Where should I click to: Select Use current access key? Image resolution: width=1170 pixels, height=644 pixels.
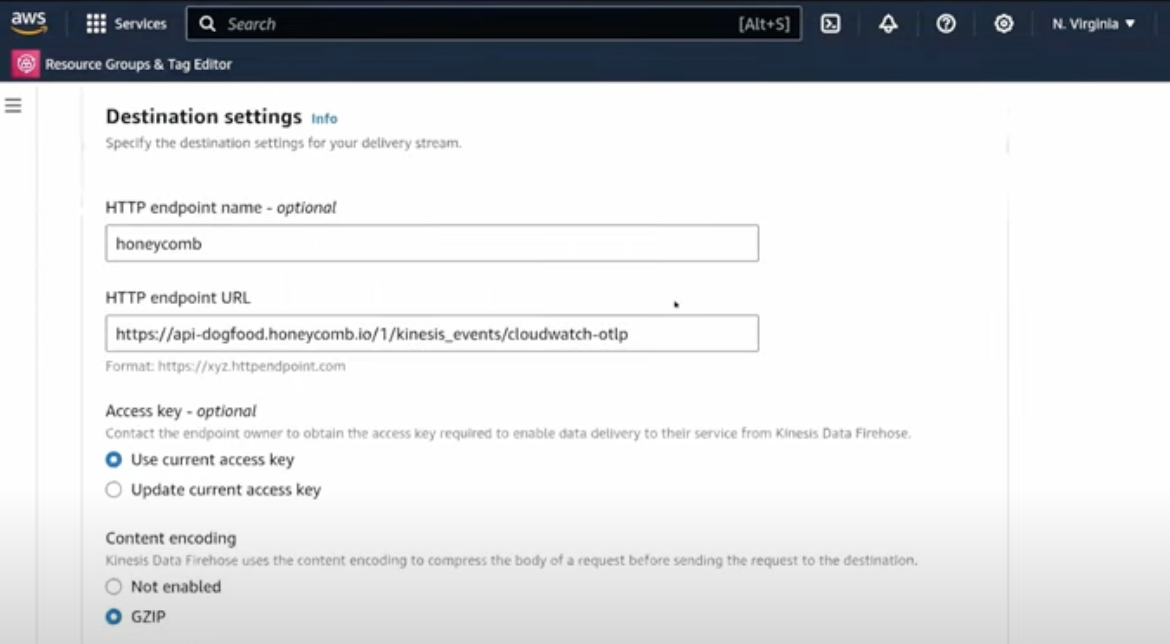113,460
